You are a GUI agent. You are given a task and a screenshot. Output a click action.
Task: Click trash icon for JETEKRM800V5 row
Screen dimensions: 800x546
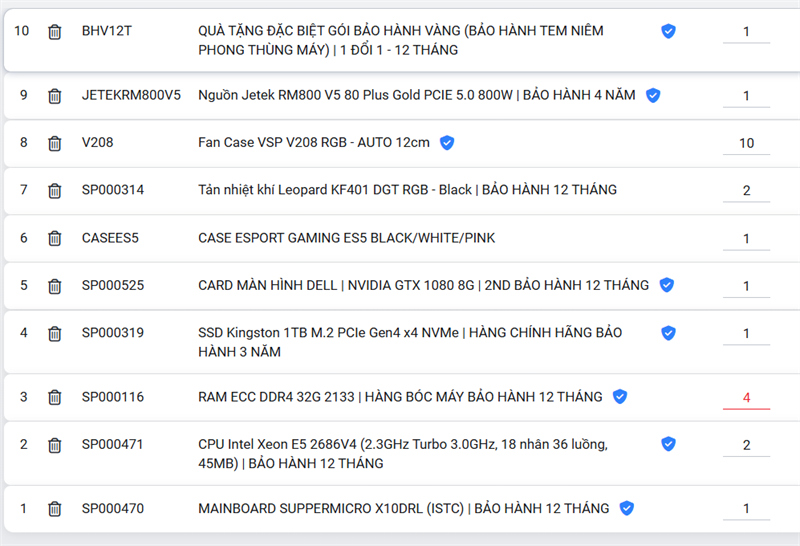(x=55, y=96)
